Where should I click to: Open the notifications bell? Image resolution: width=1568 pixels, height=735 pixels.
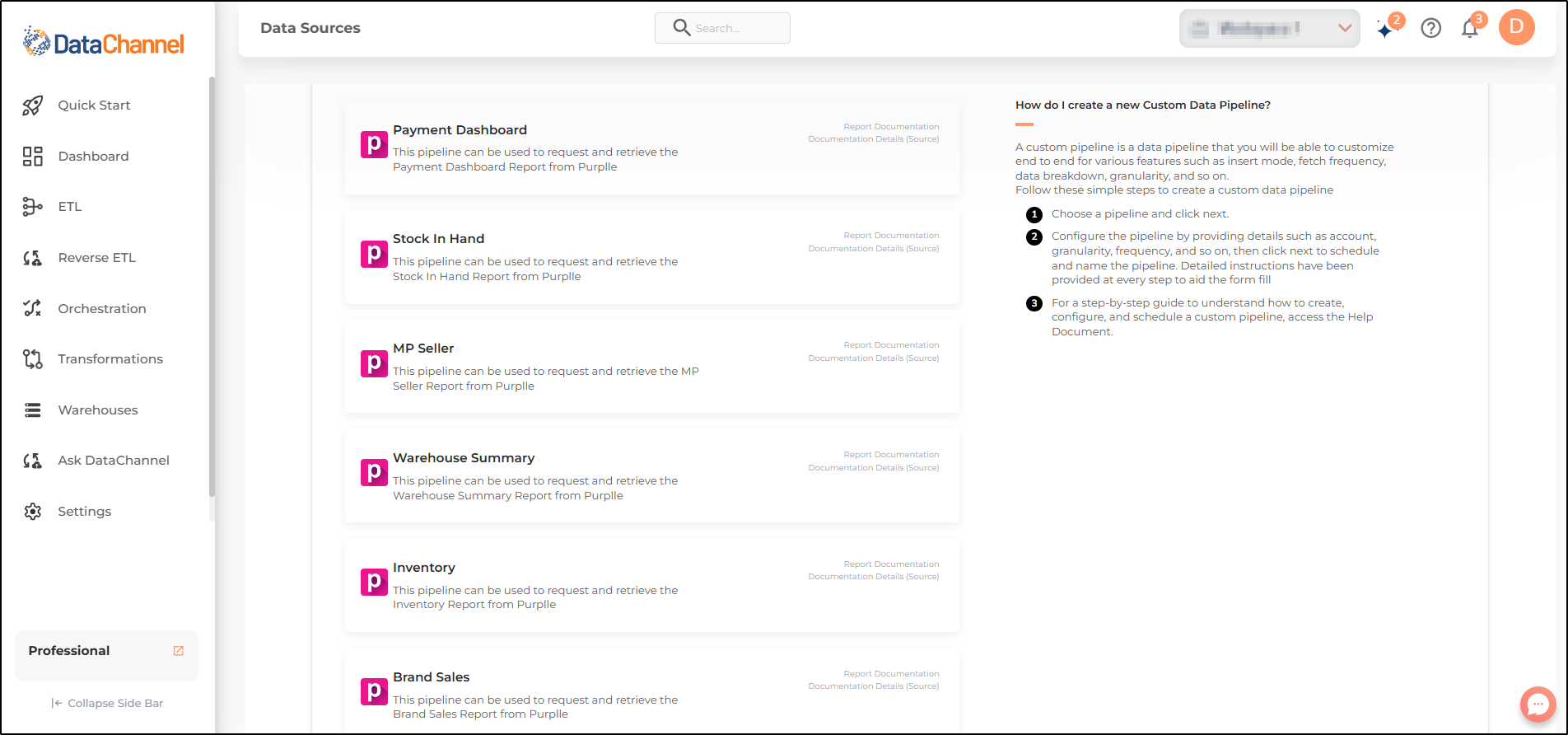click(1470, 29)
